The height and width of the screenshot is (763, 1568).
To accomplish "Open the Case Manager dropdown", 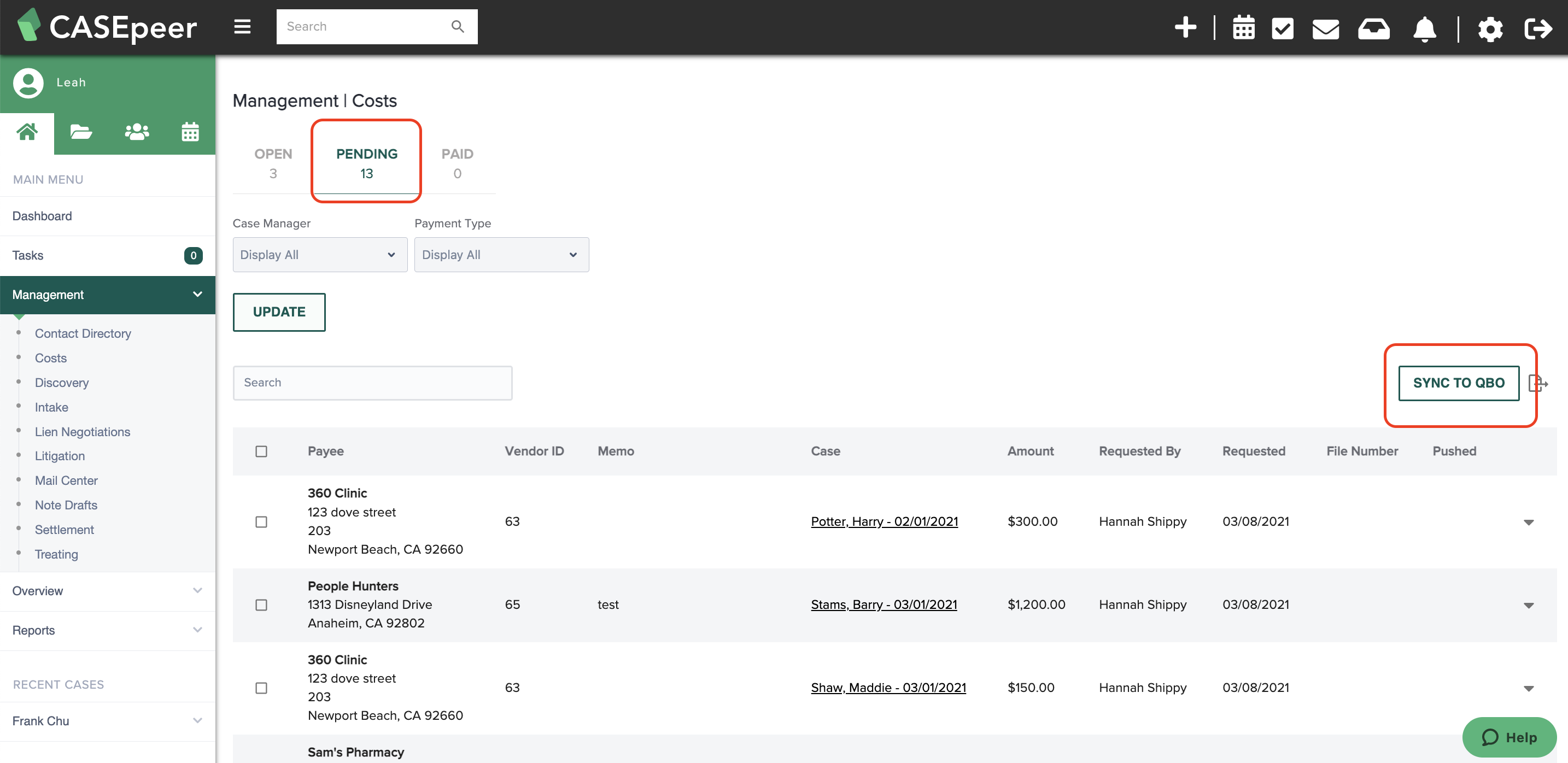I will click(x=319, y=254).
